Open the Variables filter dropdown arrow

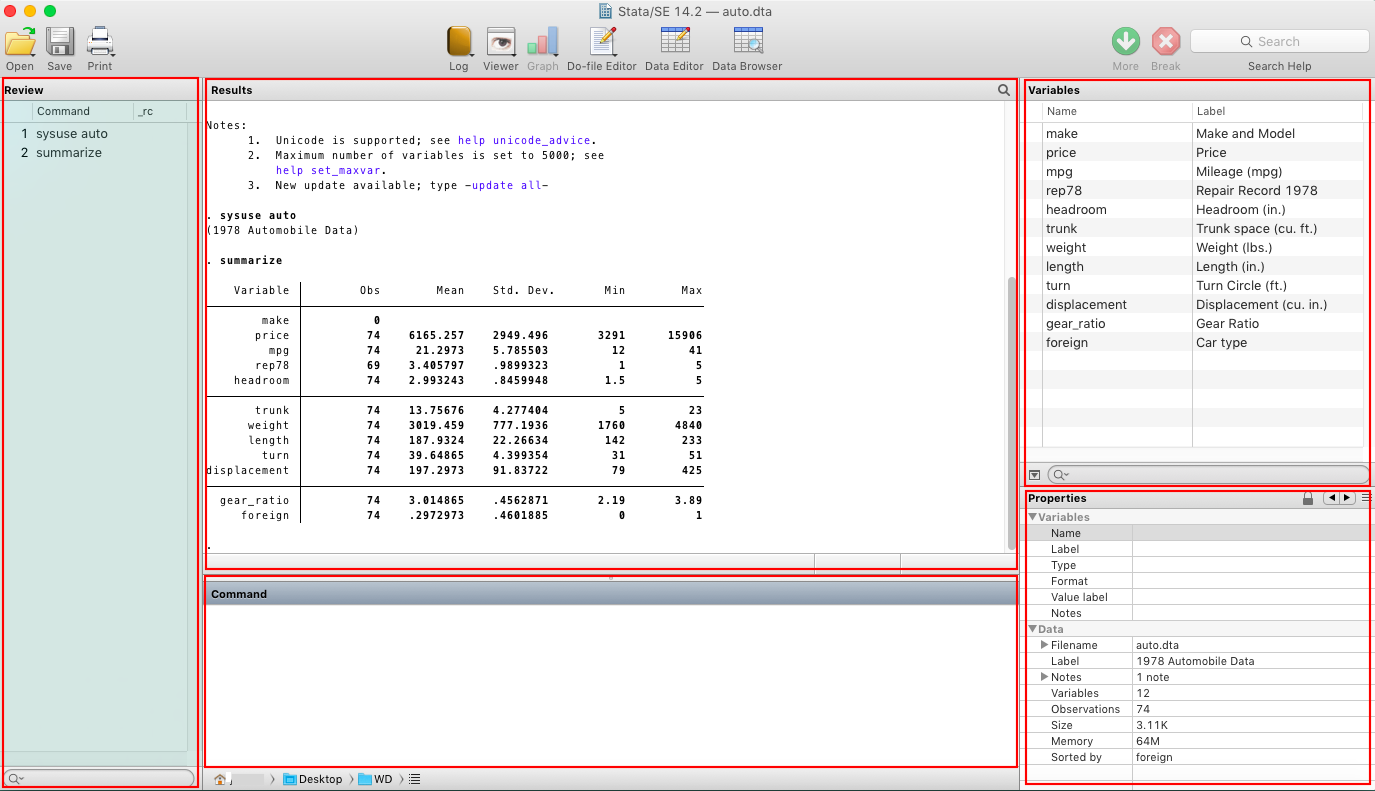(1035, 475)
